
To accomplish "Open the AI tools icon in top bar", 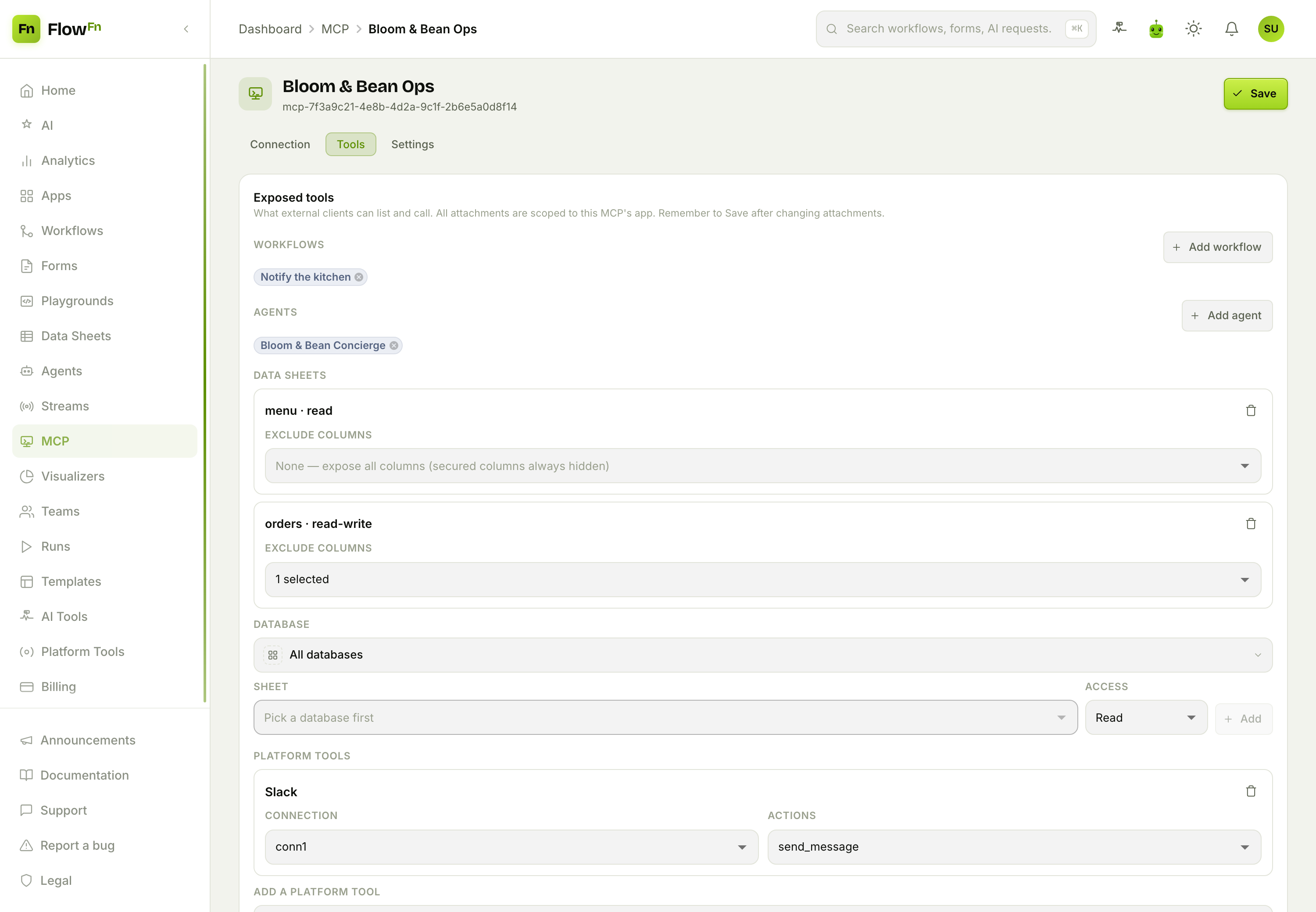I will 1119,28.
